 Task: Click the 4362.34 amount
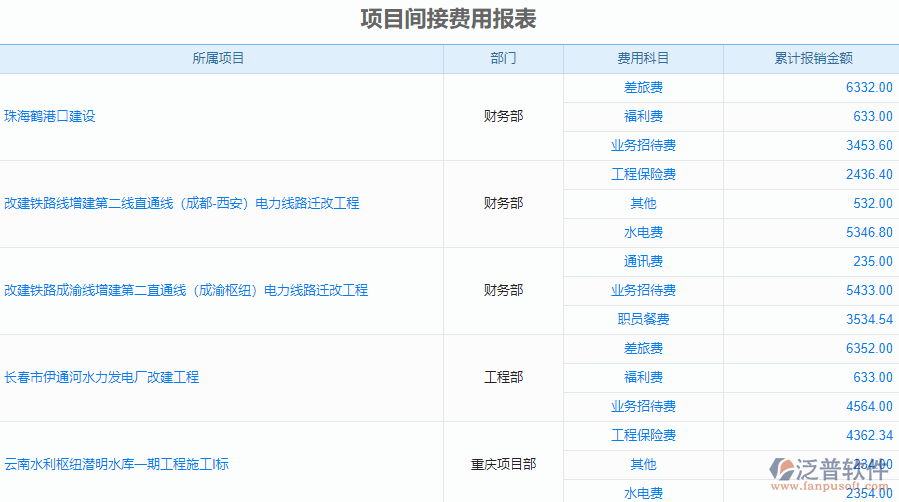pyautogui.click(x=869, y=436)
